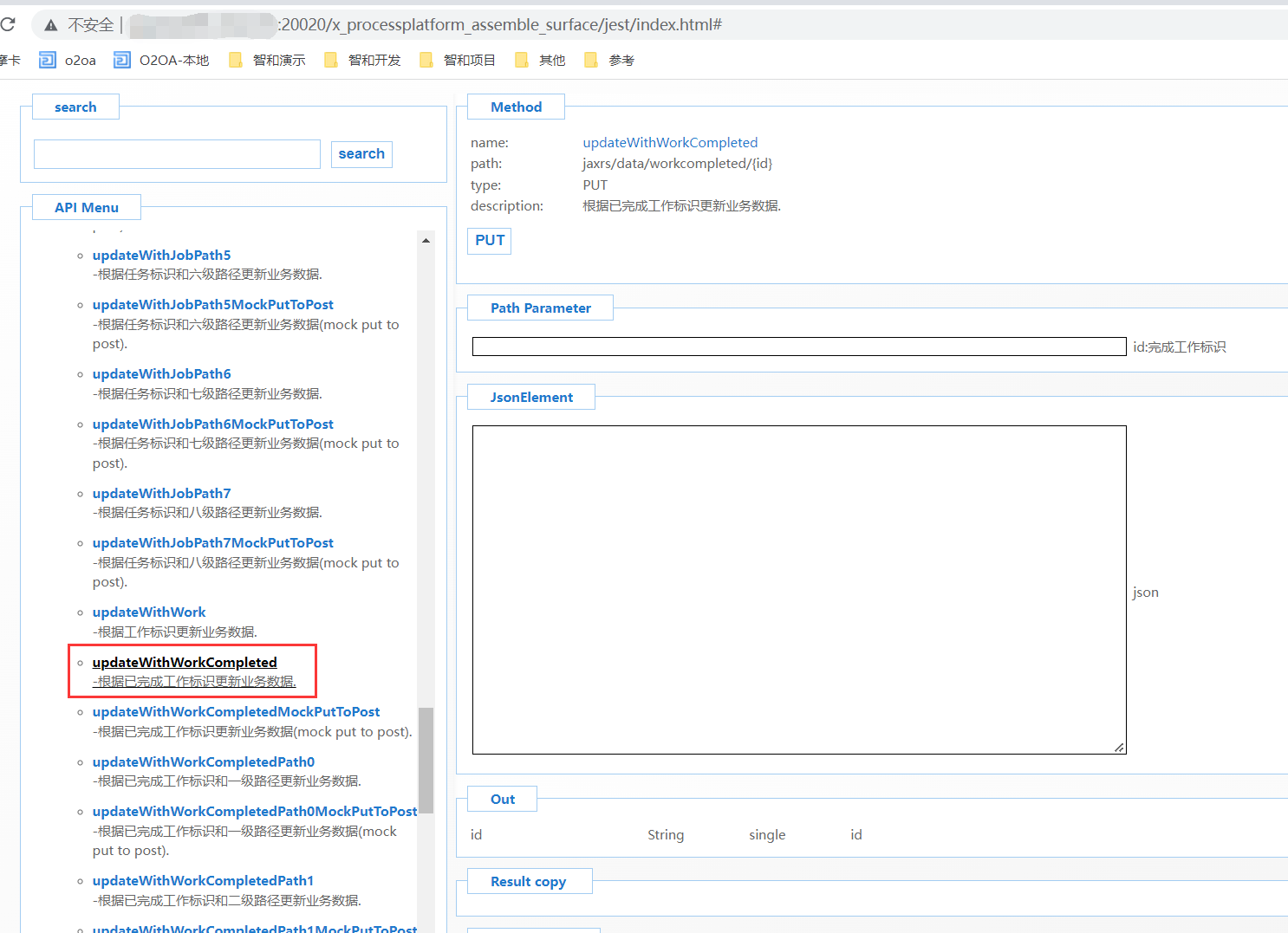The height and width of the screenshot is (933, 1288).
Task: Click the search button
Action: coord(361,154)
